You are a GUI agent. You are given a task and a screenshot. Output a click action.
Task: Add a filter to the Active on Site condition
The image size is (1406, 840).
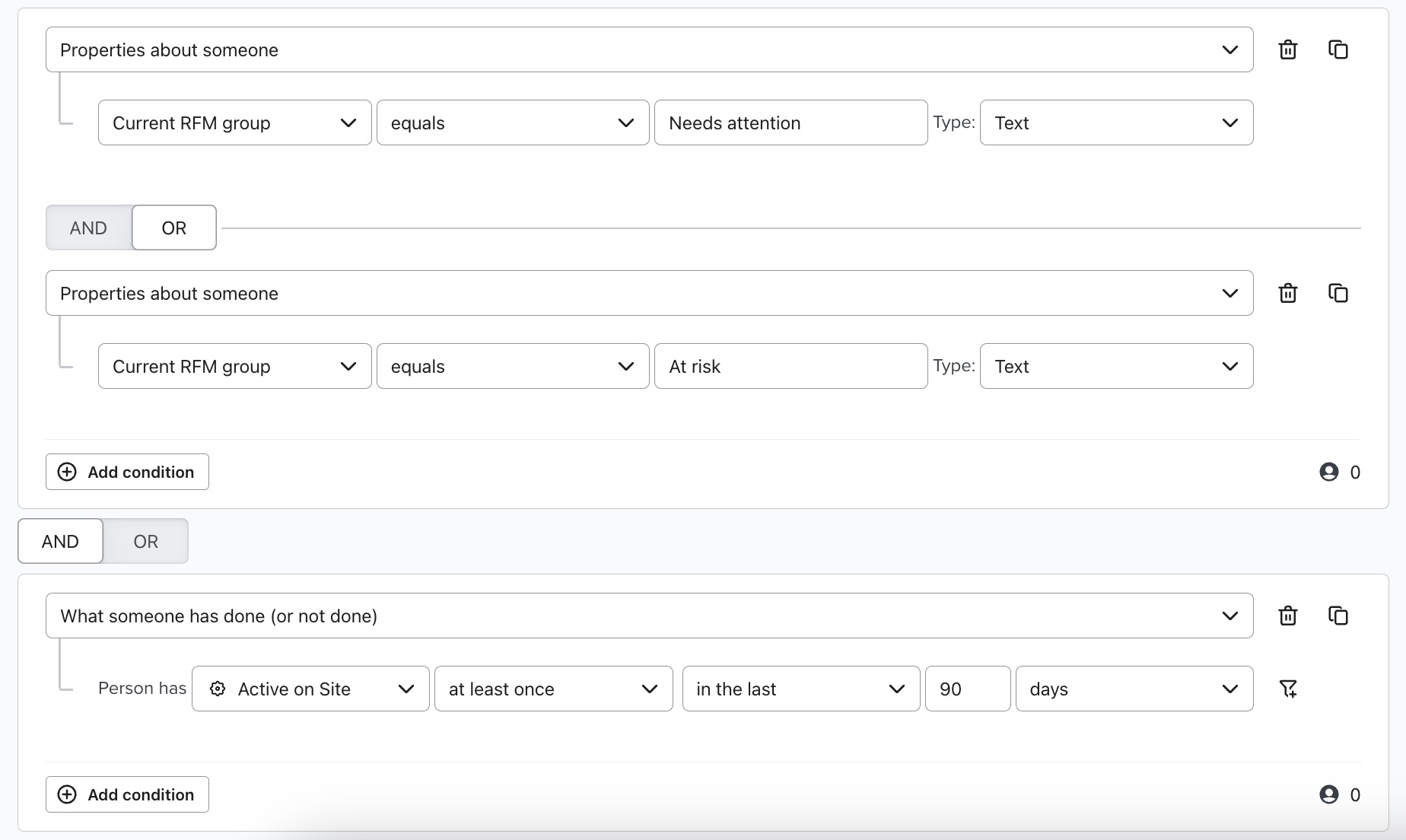pyautogui.click(x=1288, y=689)
